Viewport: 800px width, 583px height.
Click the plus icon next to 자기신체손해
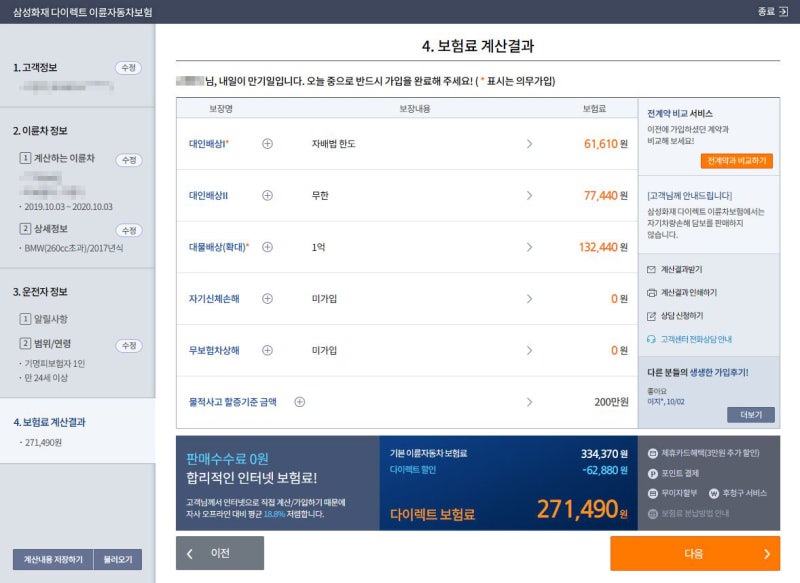[x=267, y=298]
